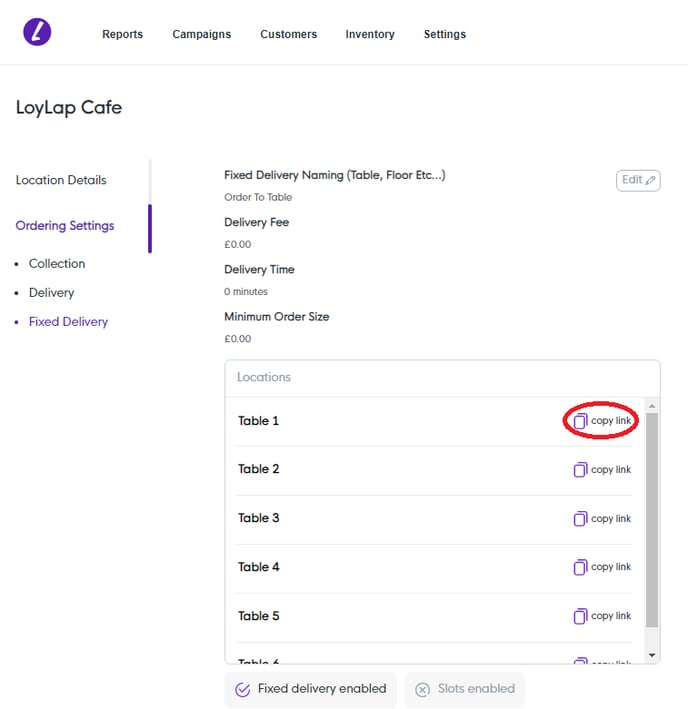This screenshot has width=688, height=709.
Task: Select the Table 5 row label
Action: point(259,616)
